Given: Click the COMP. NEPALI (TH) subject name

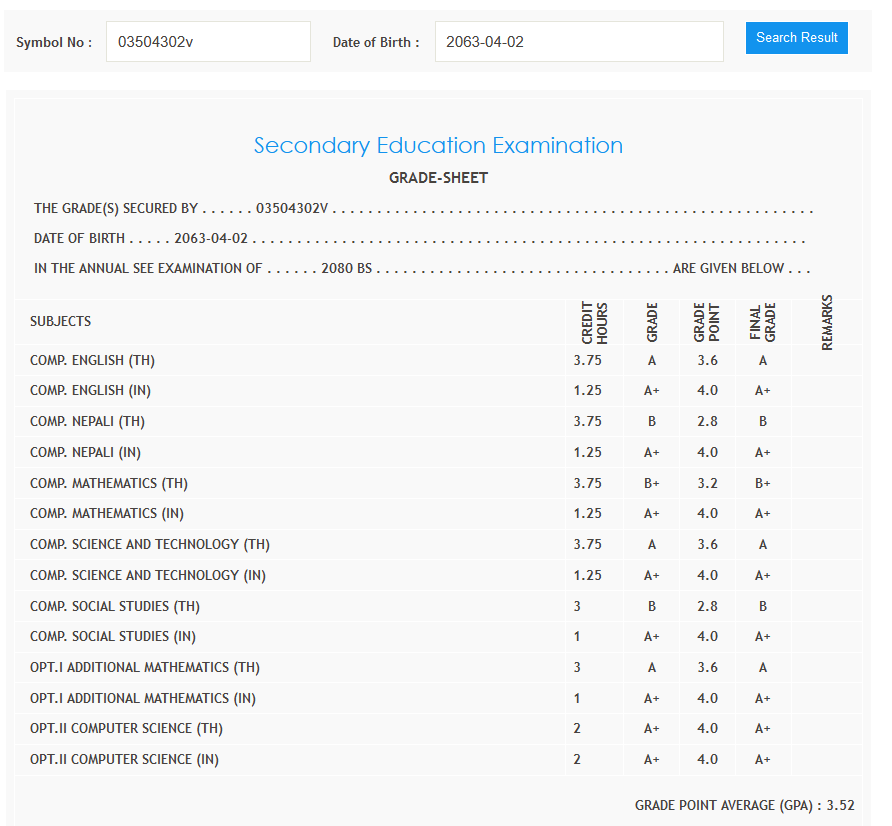Looking at the screenshot, I should [x=87, y=422].
